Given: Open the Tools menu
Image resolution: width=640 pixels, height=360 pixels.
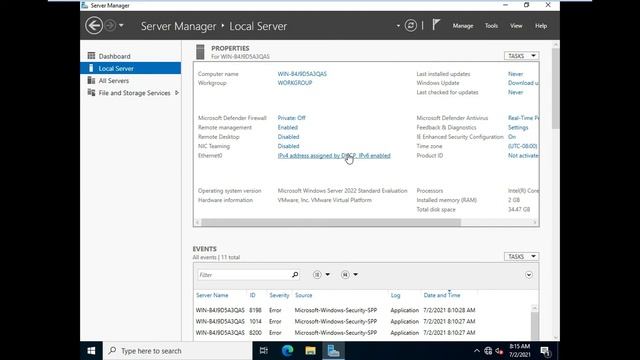Looking at the screenshot, I should coord(491,26).
